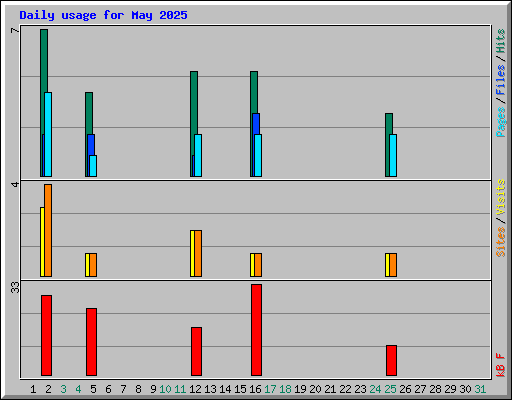512x400 pixels.
Task: Click the "Sites" legend label
Action: click(500, 242)
